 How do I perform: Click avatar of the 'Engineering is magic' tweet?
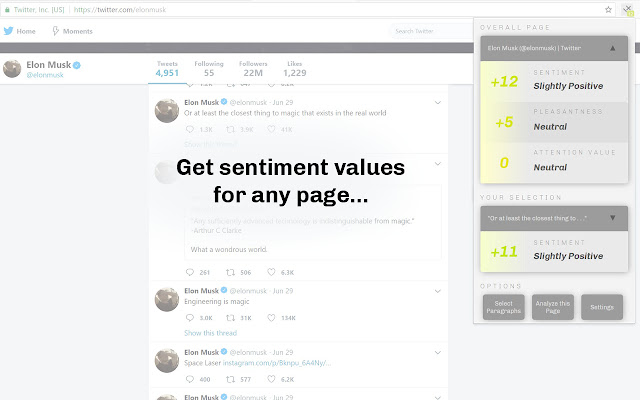coord(167,299)
